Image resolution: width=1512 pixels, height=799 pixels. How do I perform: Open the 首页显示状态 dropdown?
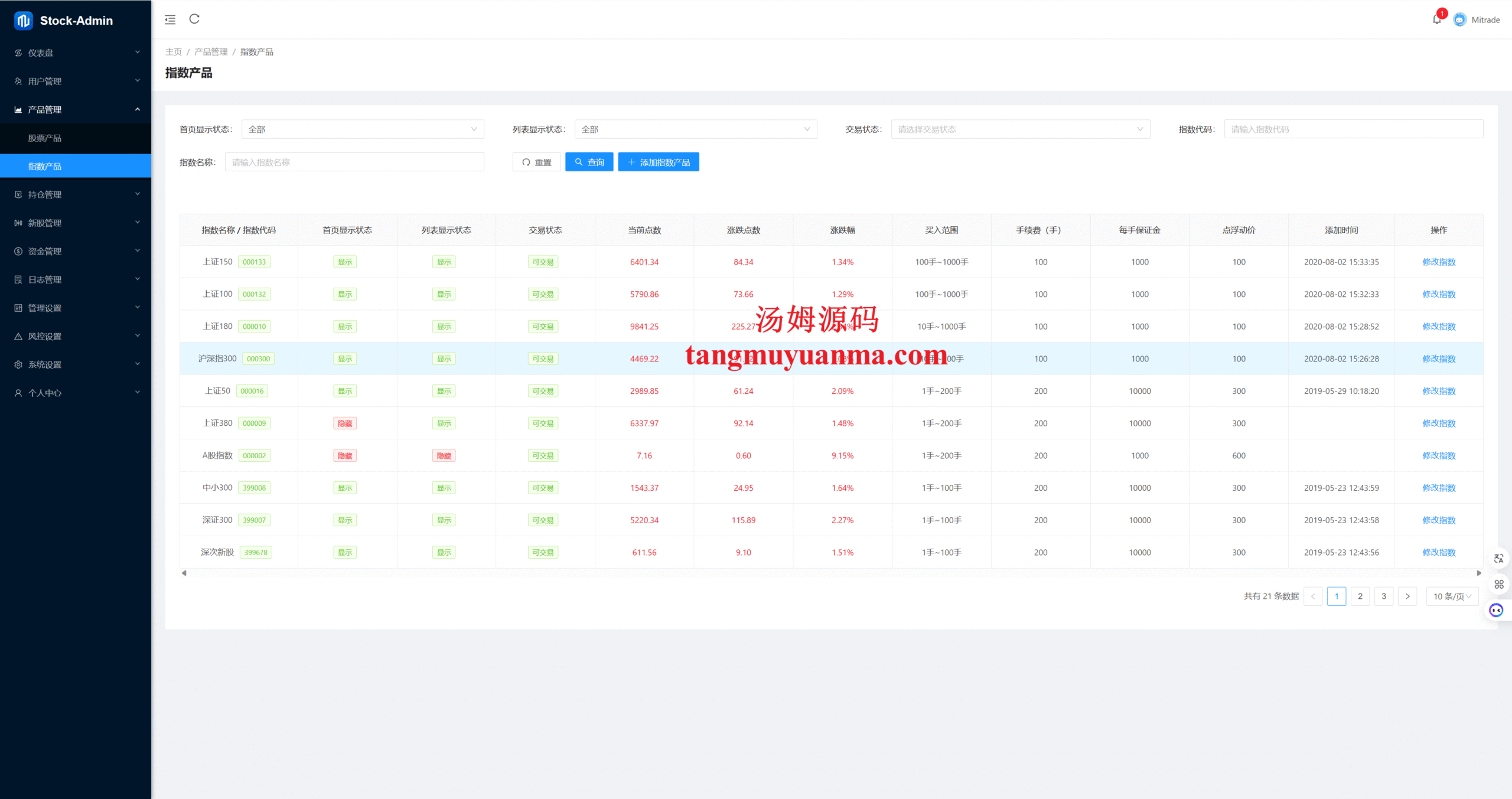[363, 129]
